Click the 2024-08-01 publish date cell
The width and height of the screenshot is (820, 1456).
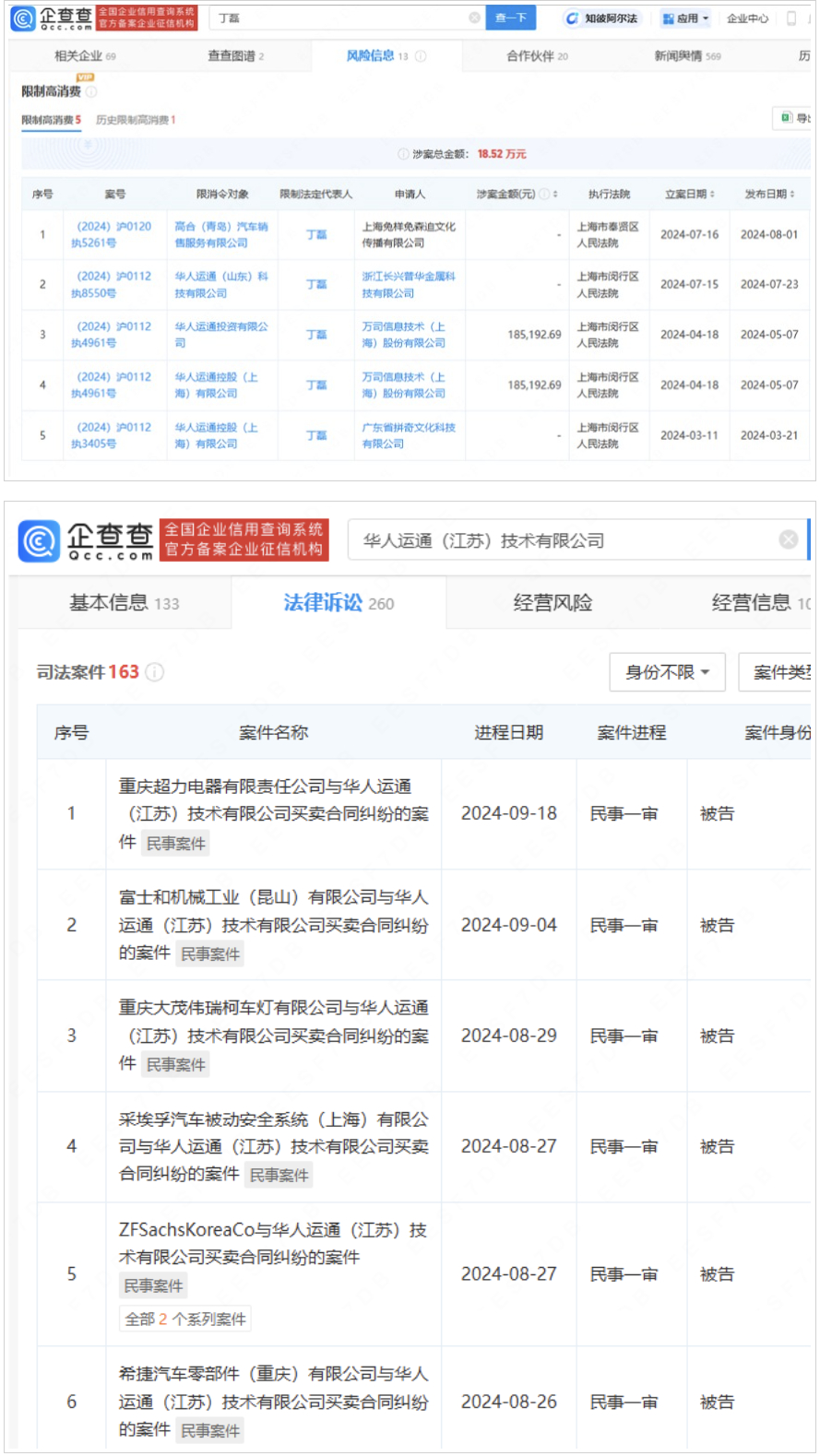click(x=769, y=234)
